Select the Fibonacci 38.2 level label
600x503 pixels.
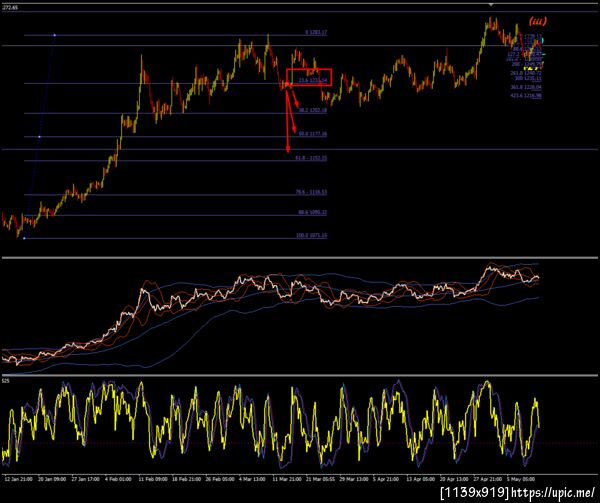point(313,110)
